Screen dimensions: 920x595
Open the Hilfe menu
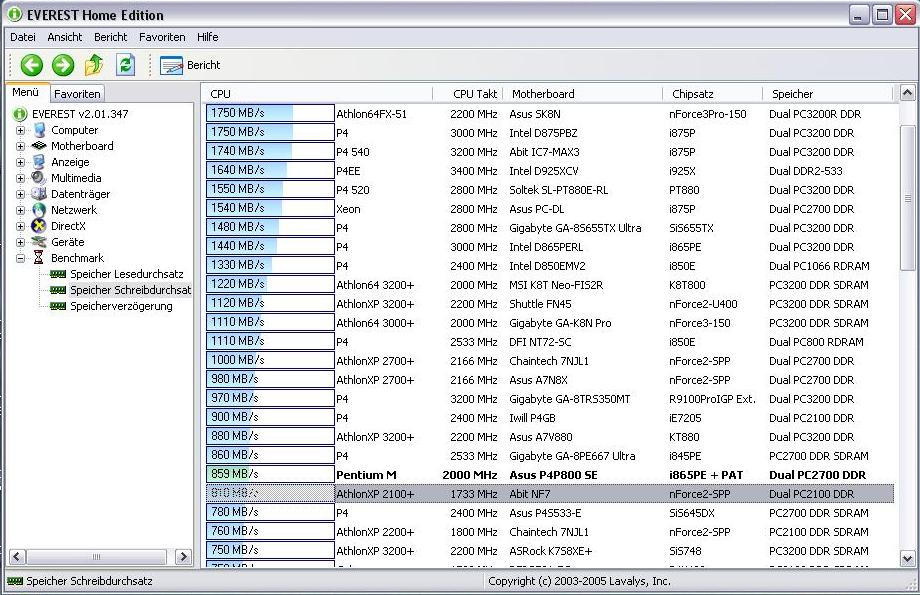click(x=208, y=37)
